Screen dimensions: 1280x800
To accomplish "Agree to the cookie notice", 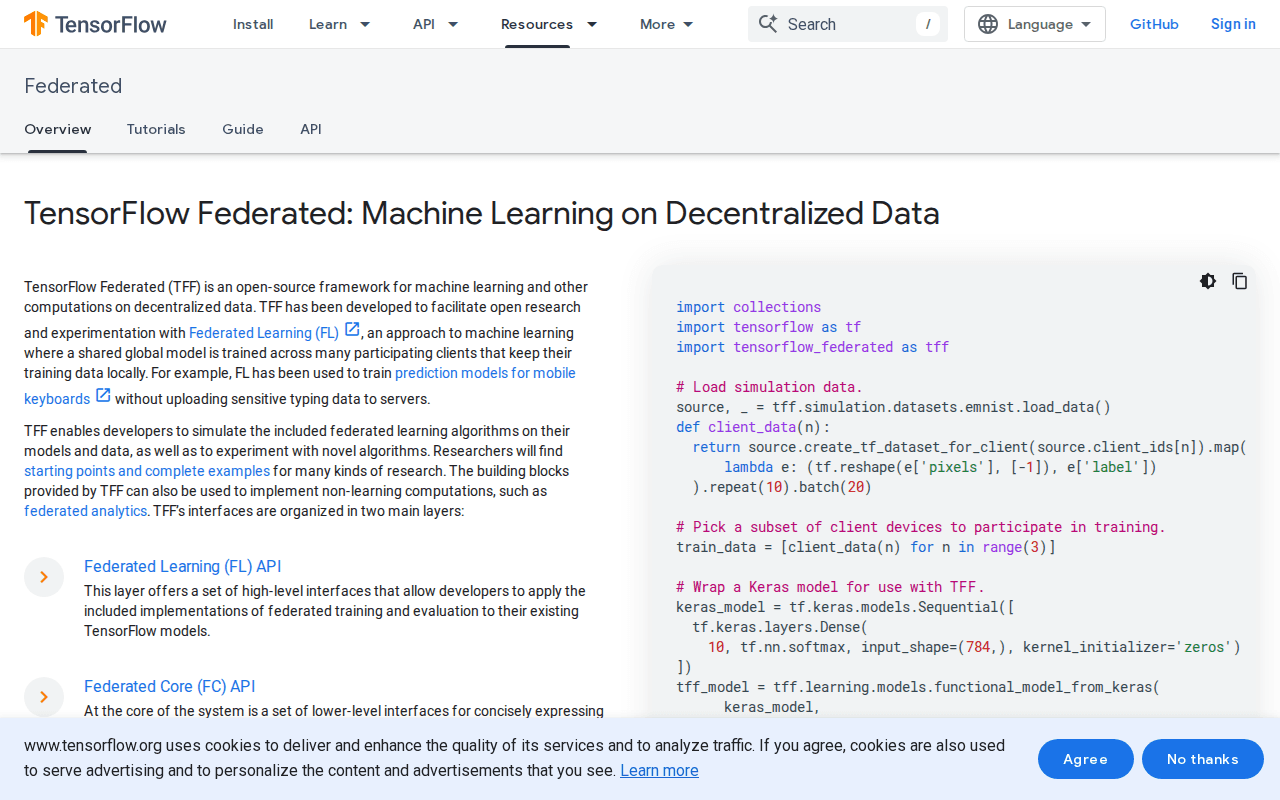I will coord(1086,759).
